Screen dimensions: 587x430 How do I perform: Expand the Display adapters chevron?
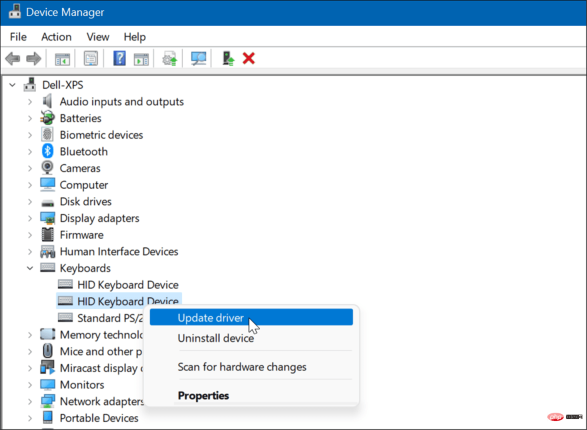30,218
